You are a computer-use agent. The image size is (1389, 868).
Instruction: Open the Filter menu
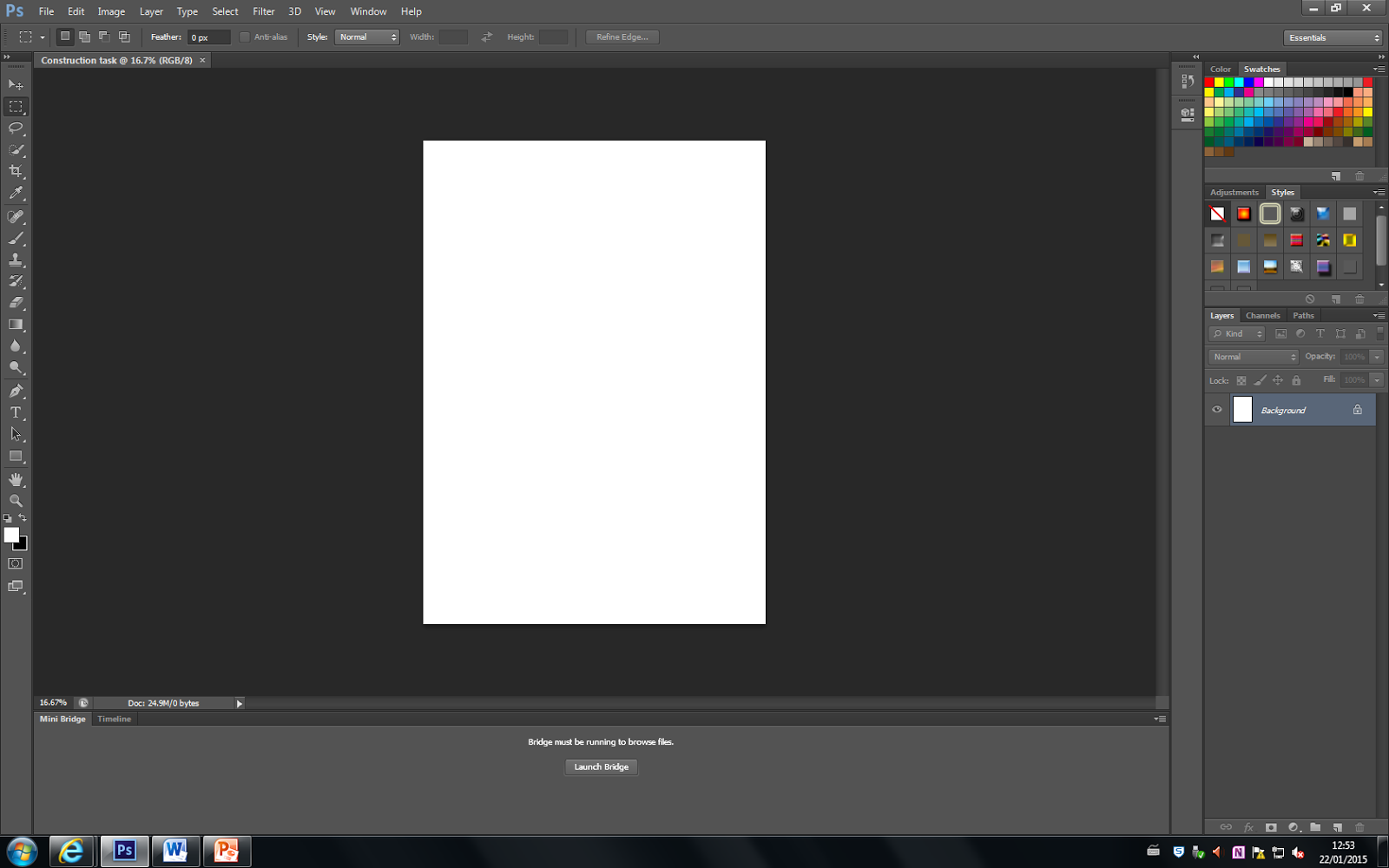(x=264, y=11)
